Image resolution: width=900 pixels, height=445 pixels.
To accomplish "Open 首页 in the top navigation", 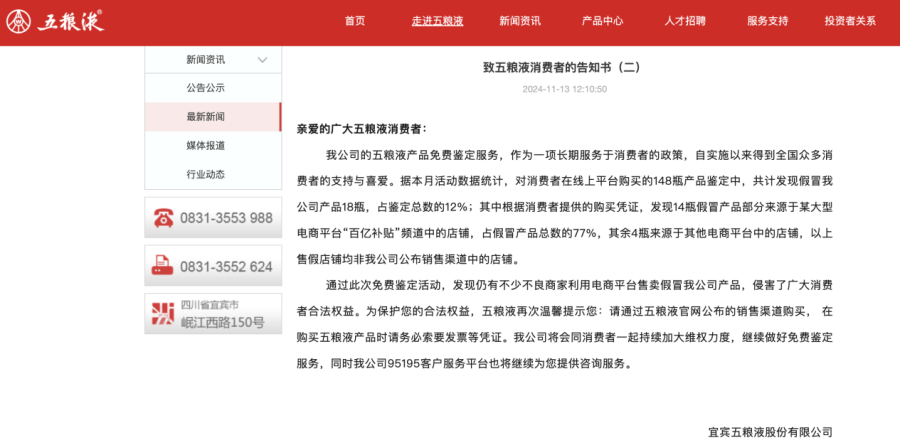I will tap(355, 21).
